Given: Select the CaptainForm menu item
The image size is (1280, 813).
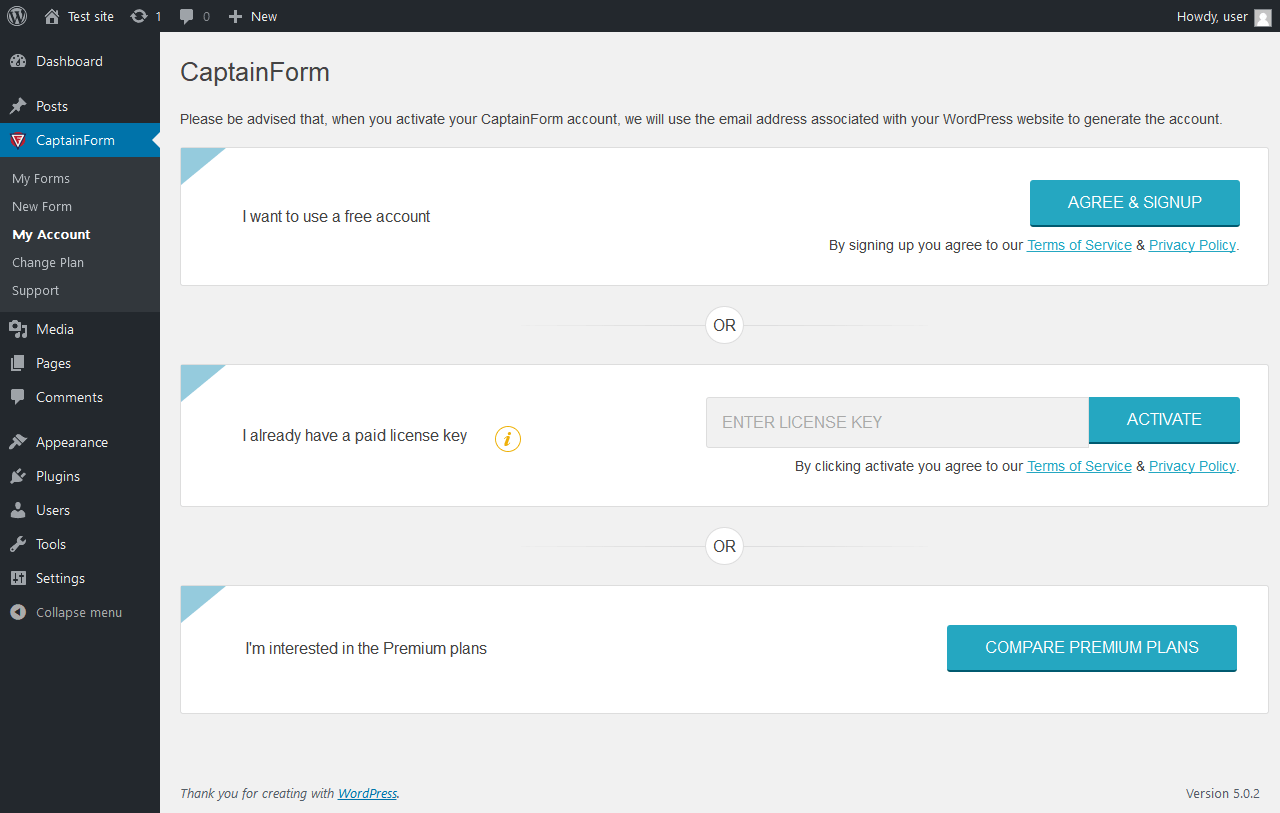Looking at the screenshot, I should point(80,140).
